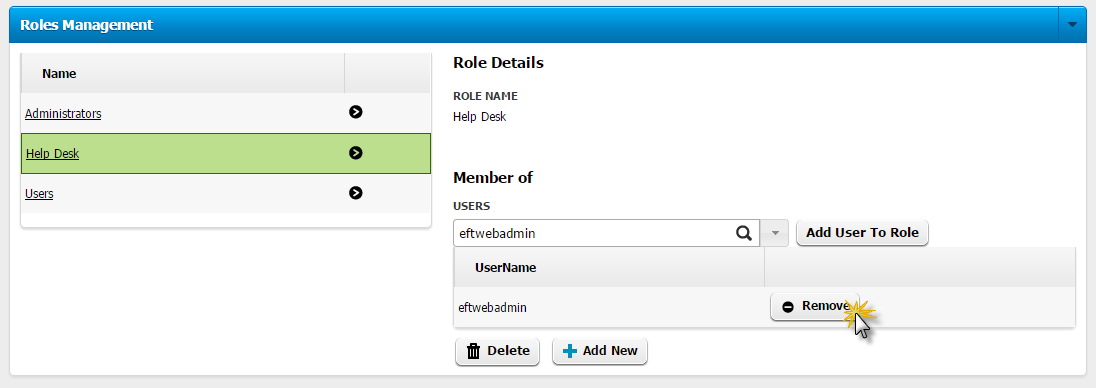Remove eftwebadmin from the role
This screenshot has height=388, width=1096.
point(814,306)
